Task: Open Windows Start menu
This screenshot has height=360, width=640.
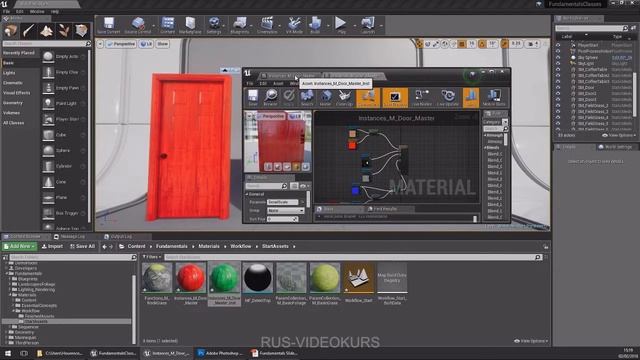Action: pyautogui.click(x=7, y=353)
